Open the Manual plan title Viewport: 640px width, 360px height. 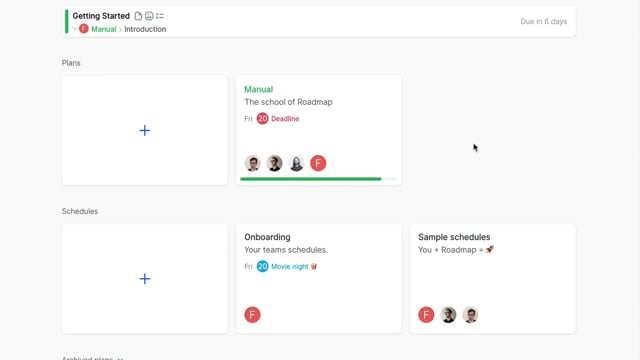point(258,89)
